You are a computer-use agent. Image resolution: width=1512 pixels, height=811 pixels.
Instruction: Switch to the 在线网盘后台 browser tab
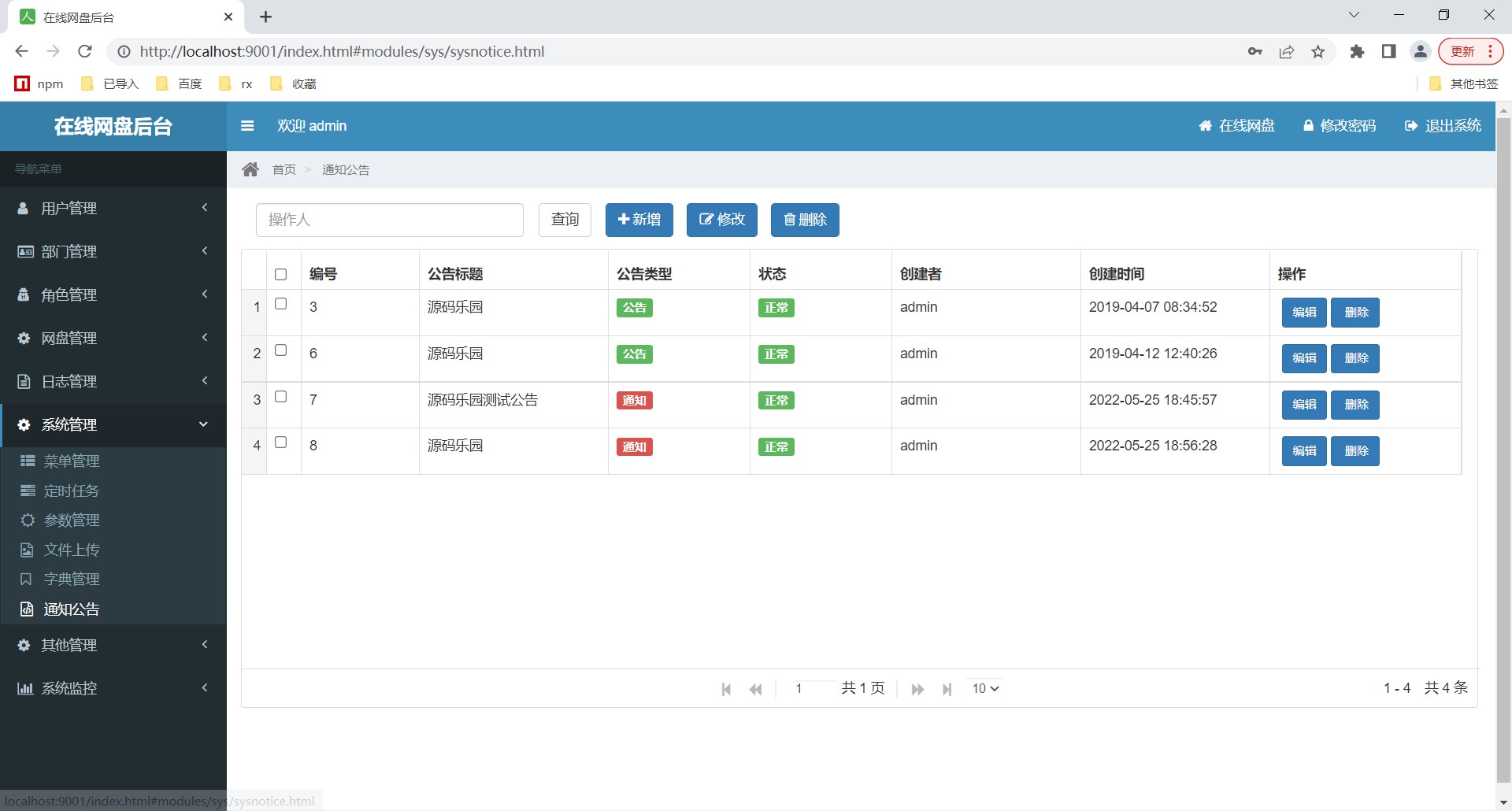coord(126,17)
